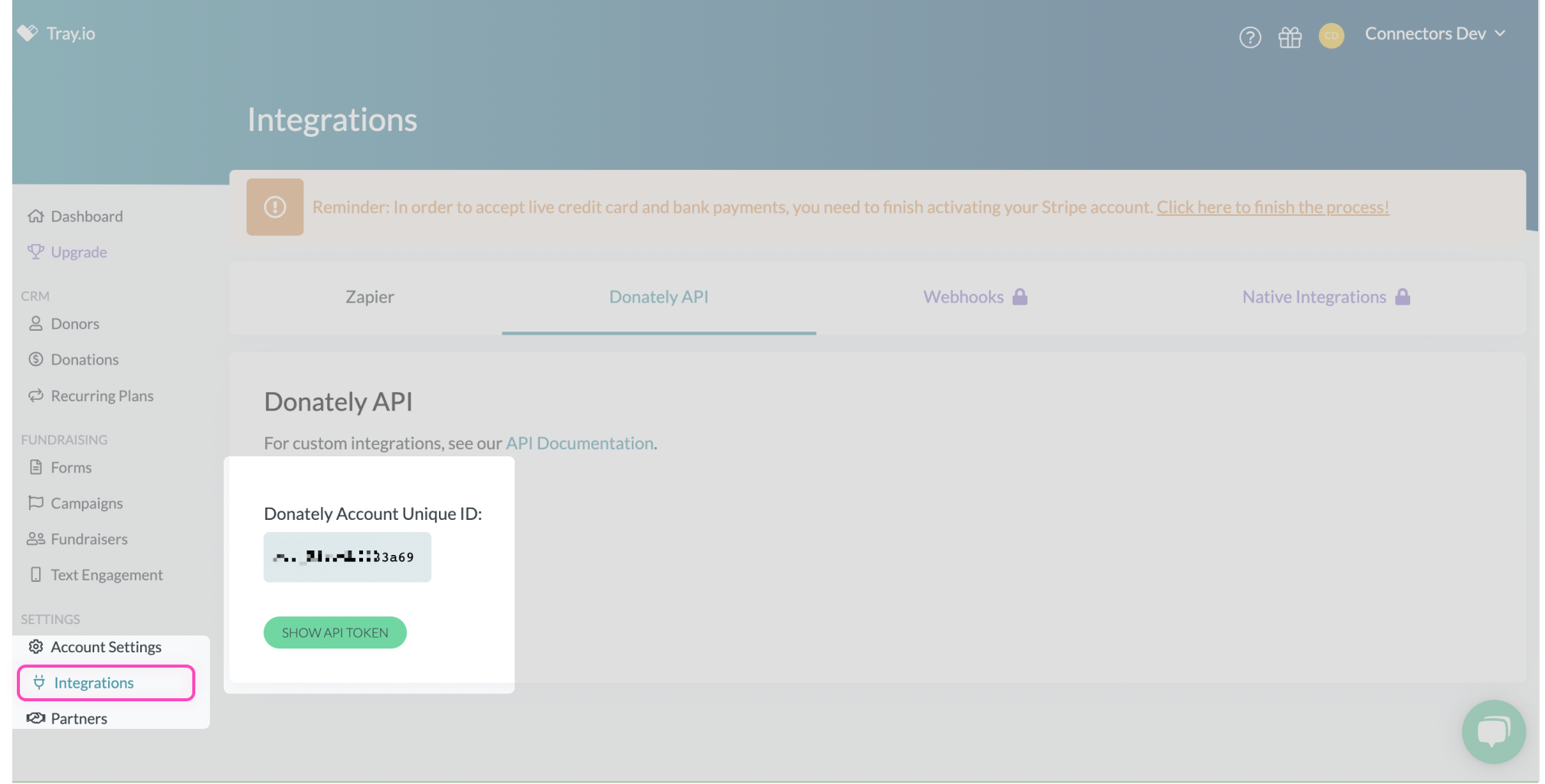Click the yellow CD user avatar

click(1331, 36)
